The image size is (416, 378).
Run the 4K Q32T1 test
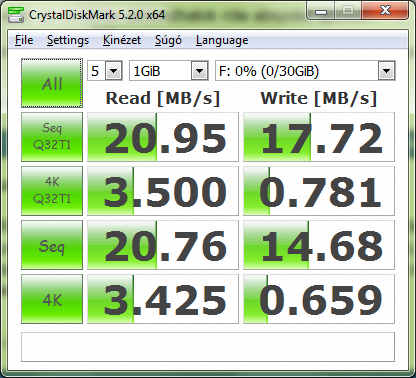coord(52,191)
